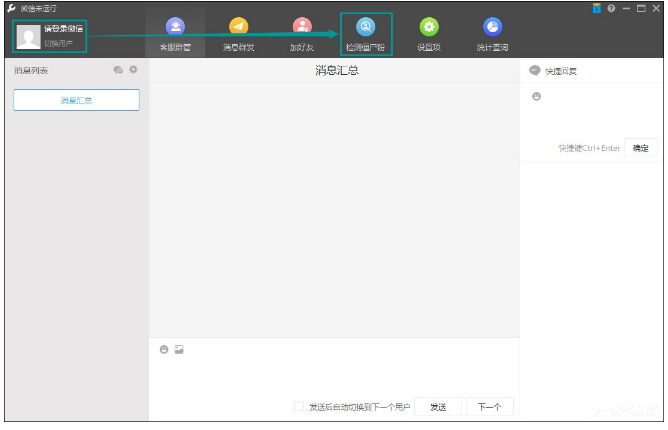Click the 发送 send button
The width and height of the screenshot is (668, 430).
(x=438, y=407)
